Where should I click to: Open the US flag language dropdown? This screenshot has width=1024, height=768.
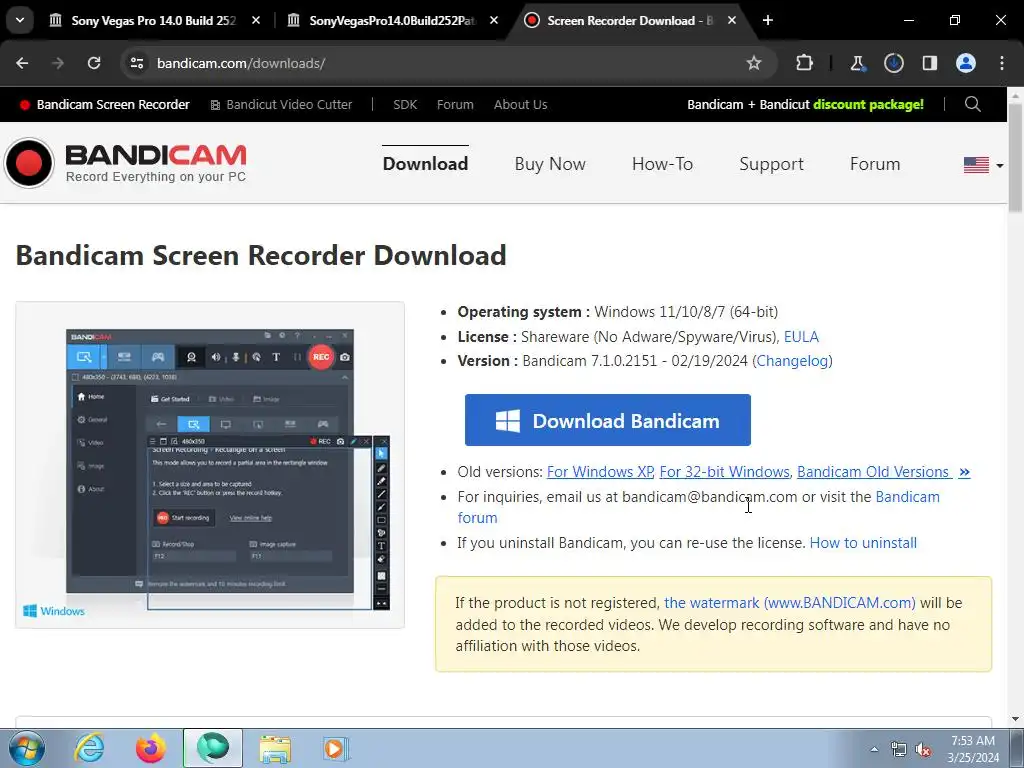983,165
